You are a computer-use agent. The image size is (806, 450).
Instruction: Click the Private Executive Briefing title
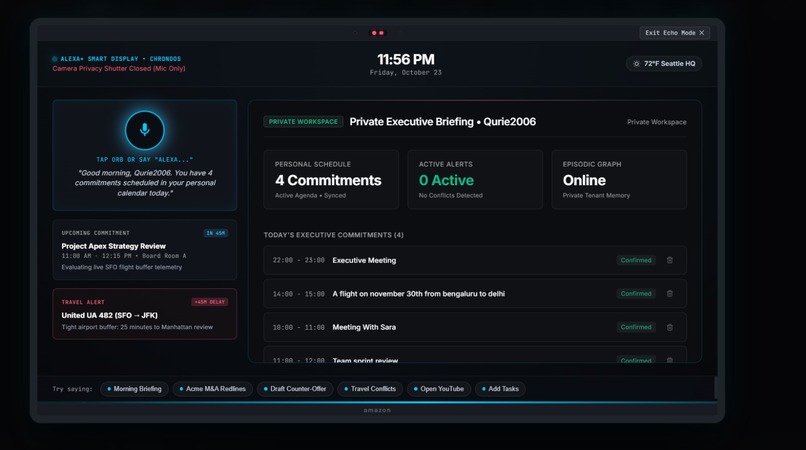(x=443, y=122)
